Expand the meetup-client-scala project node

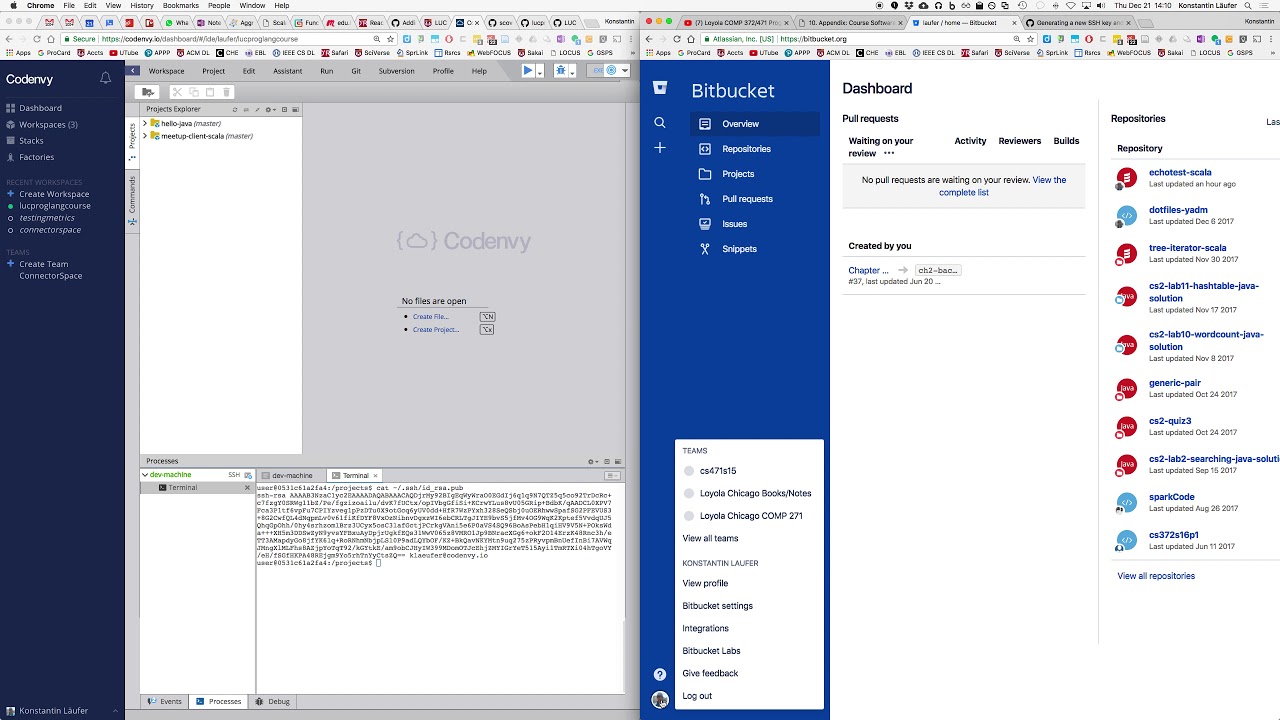click(x=145, y=136)
